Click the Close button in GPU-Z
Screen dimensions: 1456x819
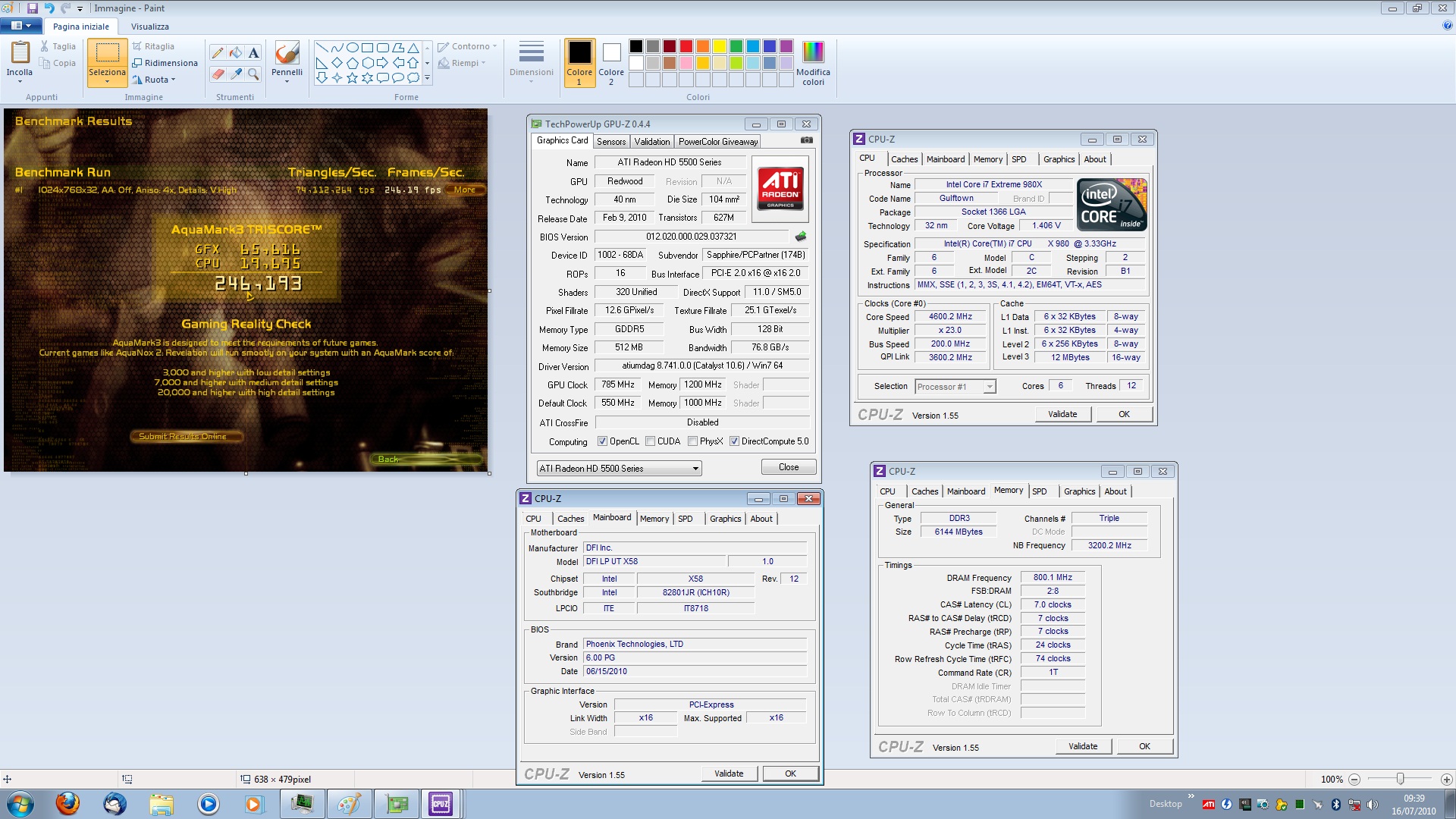788,467
